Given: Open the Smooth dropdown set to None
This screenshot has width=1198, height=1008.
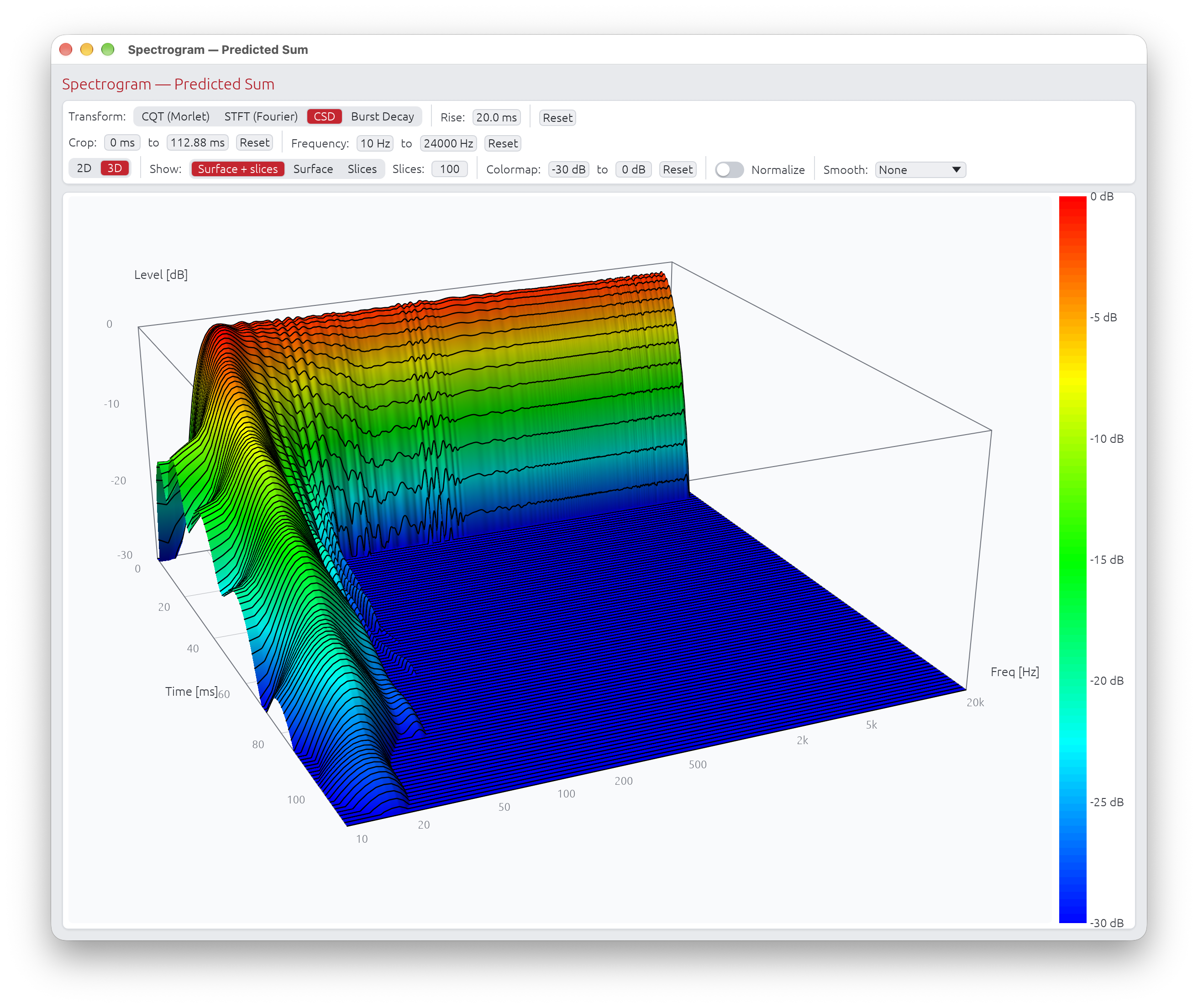Looking at the screenshot, I should click(x=920, y=170).
